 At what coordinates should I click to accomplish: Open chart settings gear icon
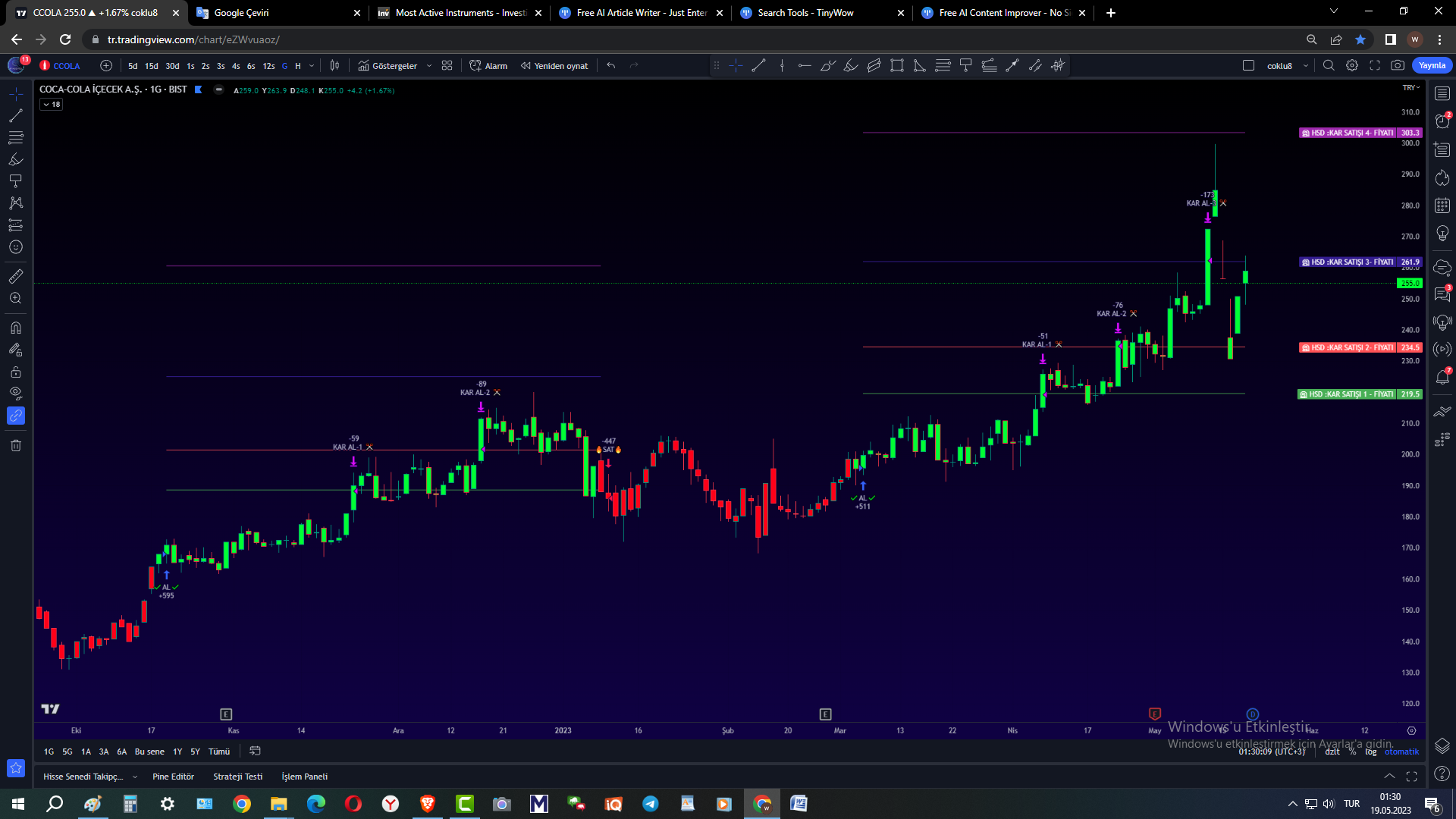click(1352, 66)
